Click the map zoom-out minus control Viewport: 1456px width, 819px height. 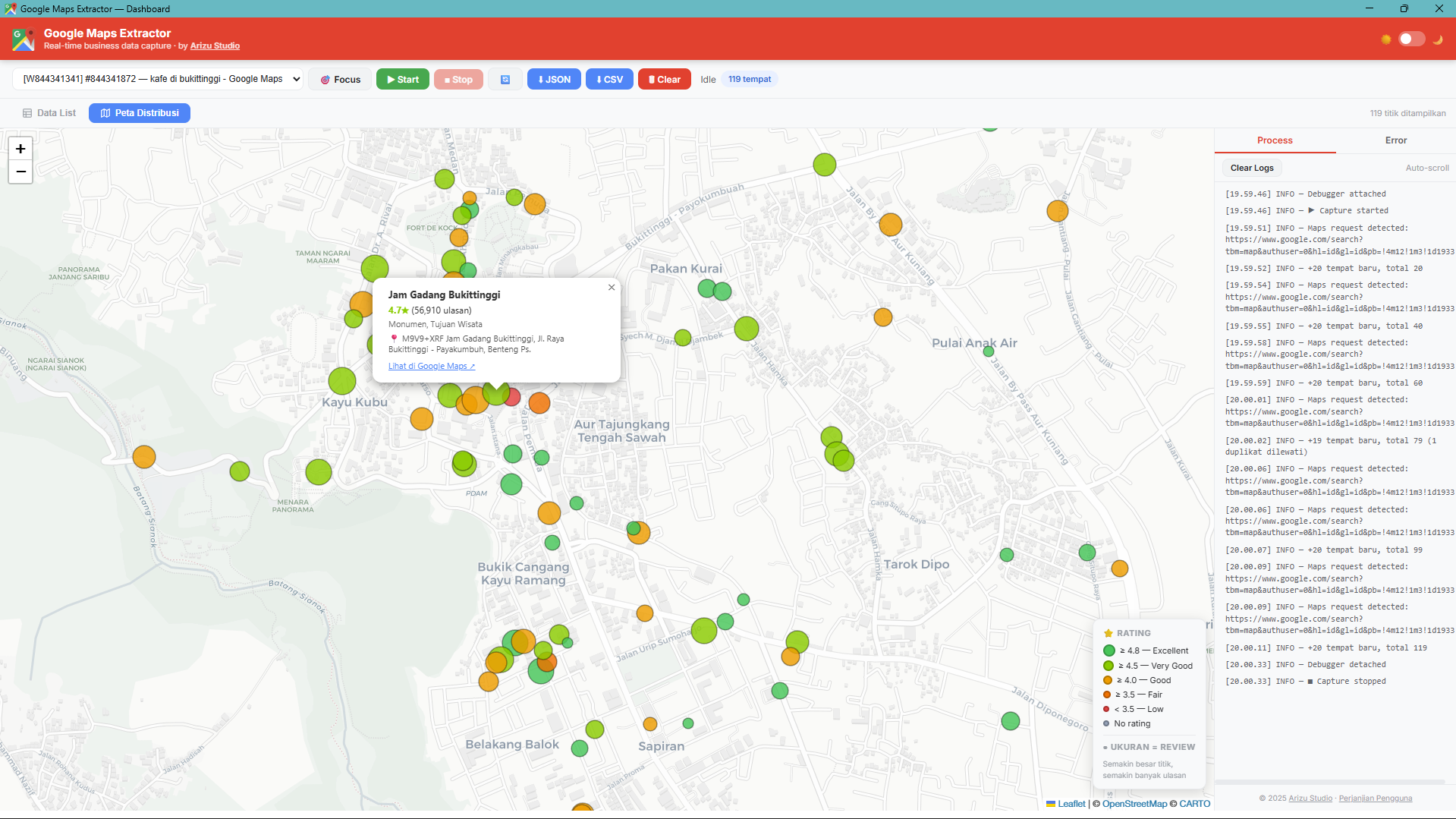click(x=20, y=172)
